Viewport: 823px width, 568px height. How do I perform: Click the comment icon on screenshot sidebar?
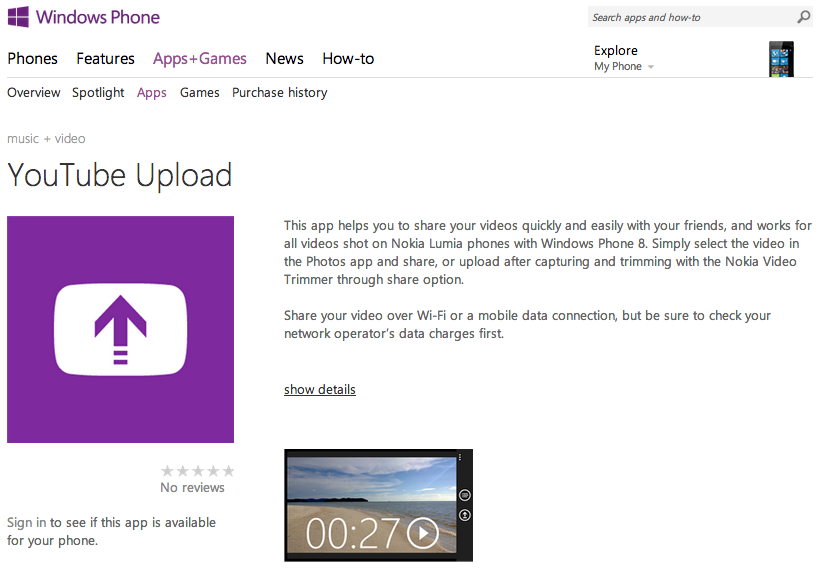coord(465,495)
